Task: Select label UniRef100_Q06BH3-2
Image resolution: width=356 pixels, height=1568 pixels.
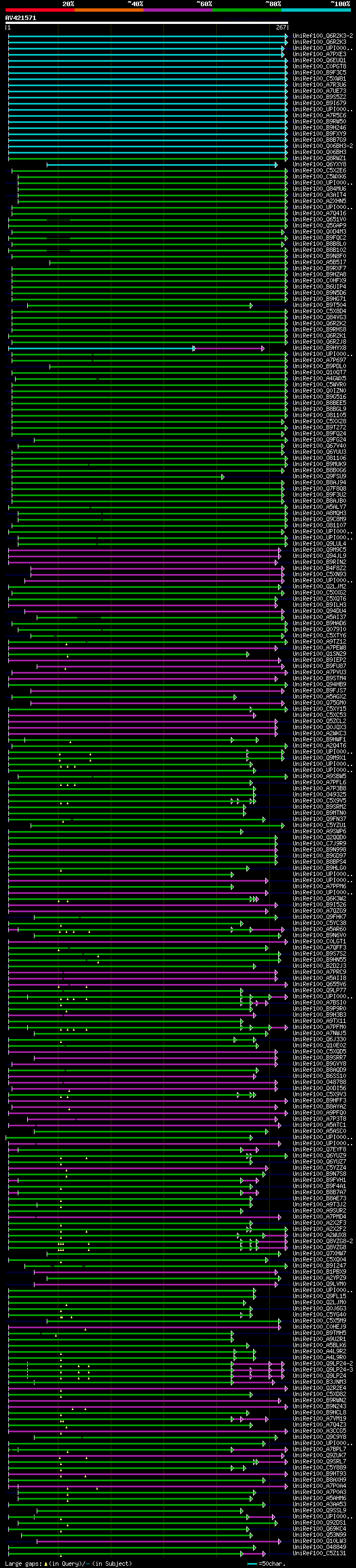Action: coord(323,146)
